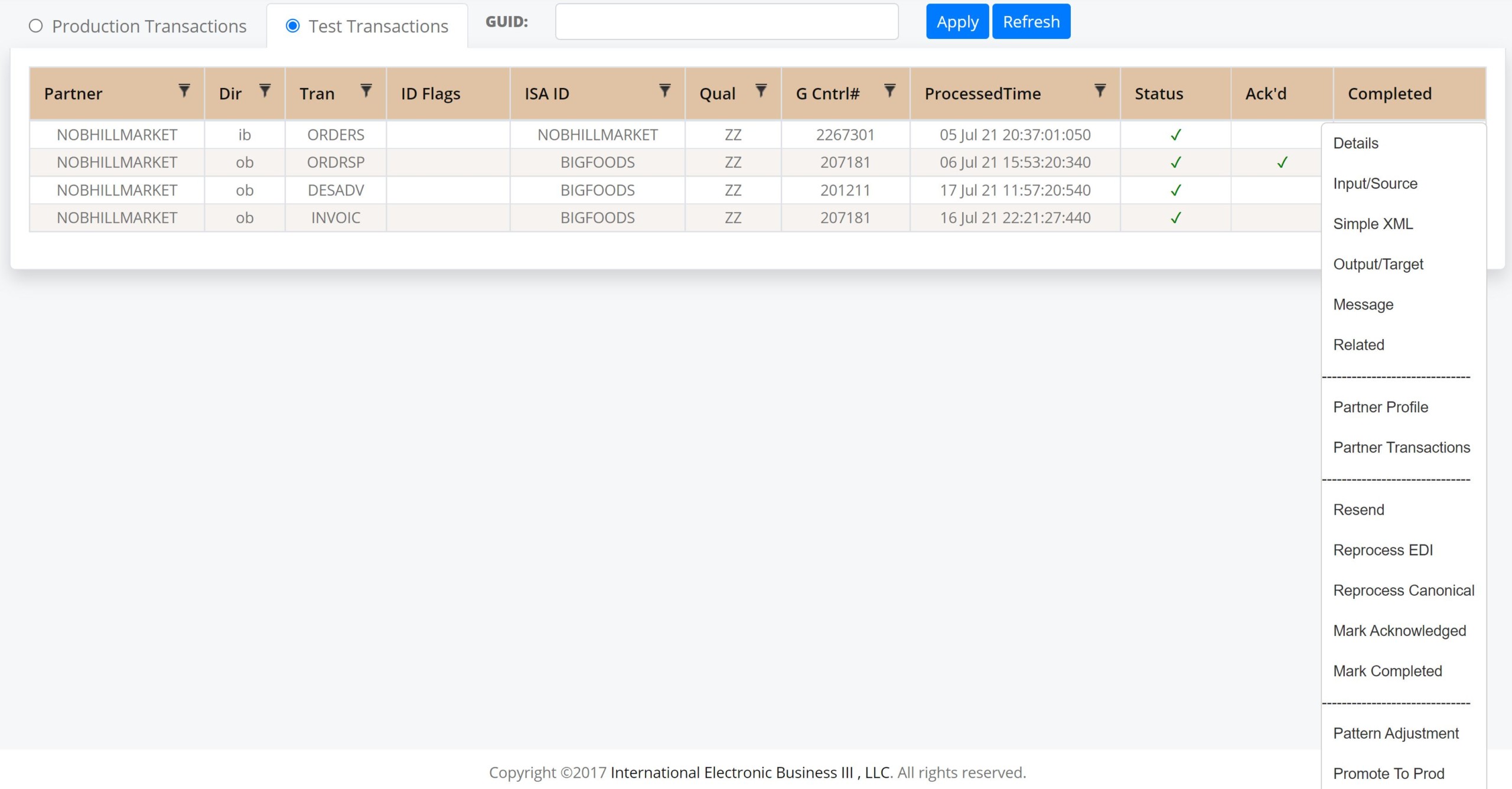1512x789 pixels.
Task: Open Partner Transactions from the context menu
Action: [1402, 448]
